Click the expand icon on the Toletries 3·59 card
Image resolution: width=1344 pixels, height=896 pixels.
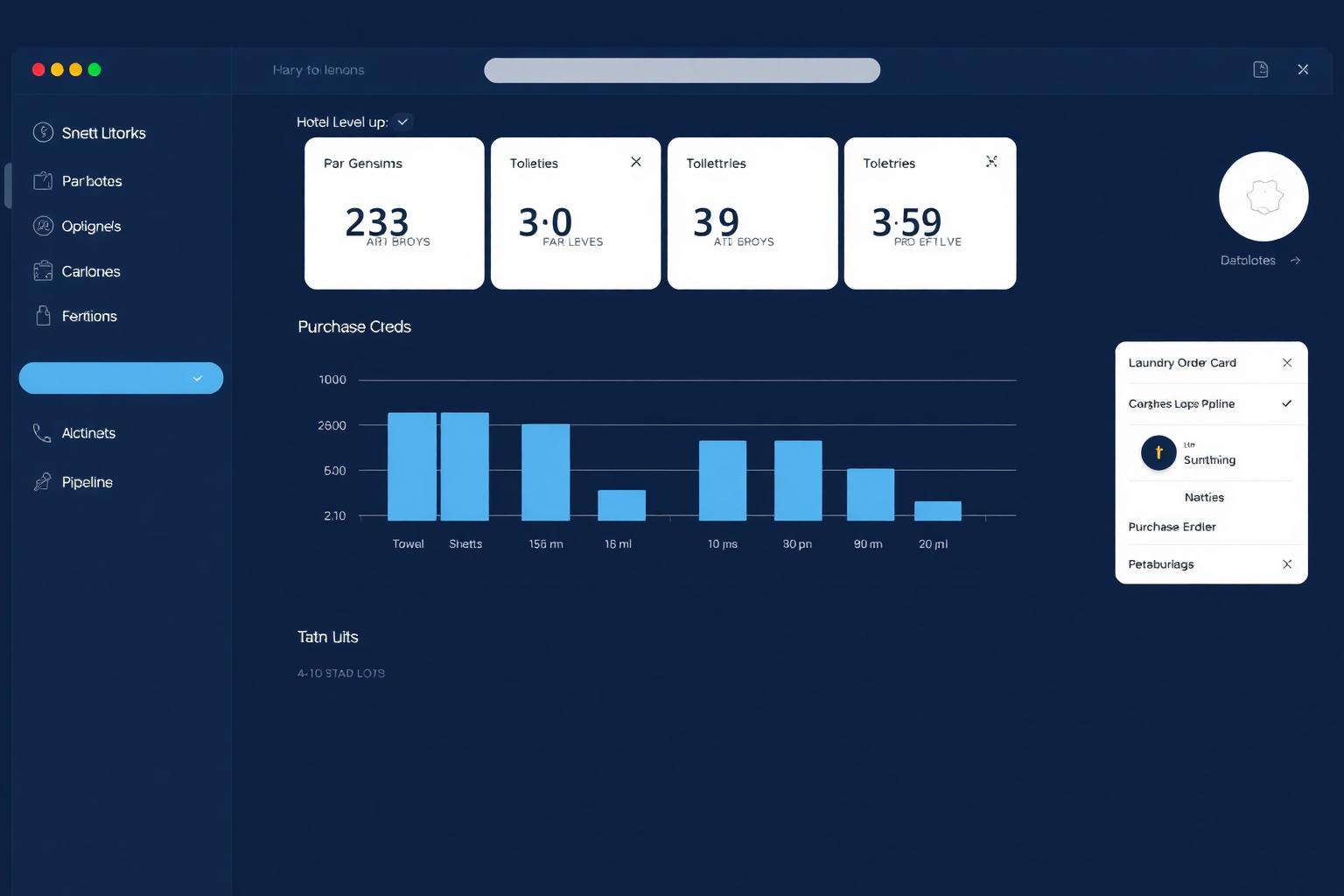pos(991,161)
